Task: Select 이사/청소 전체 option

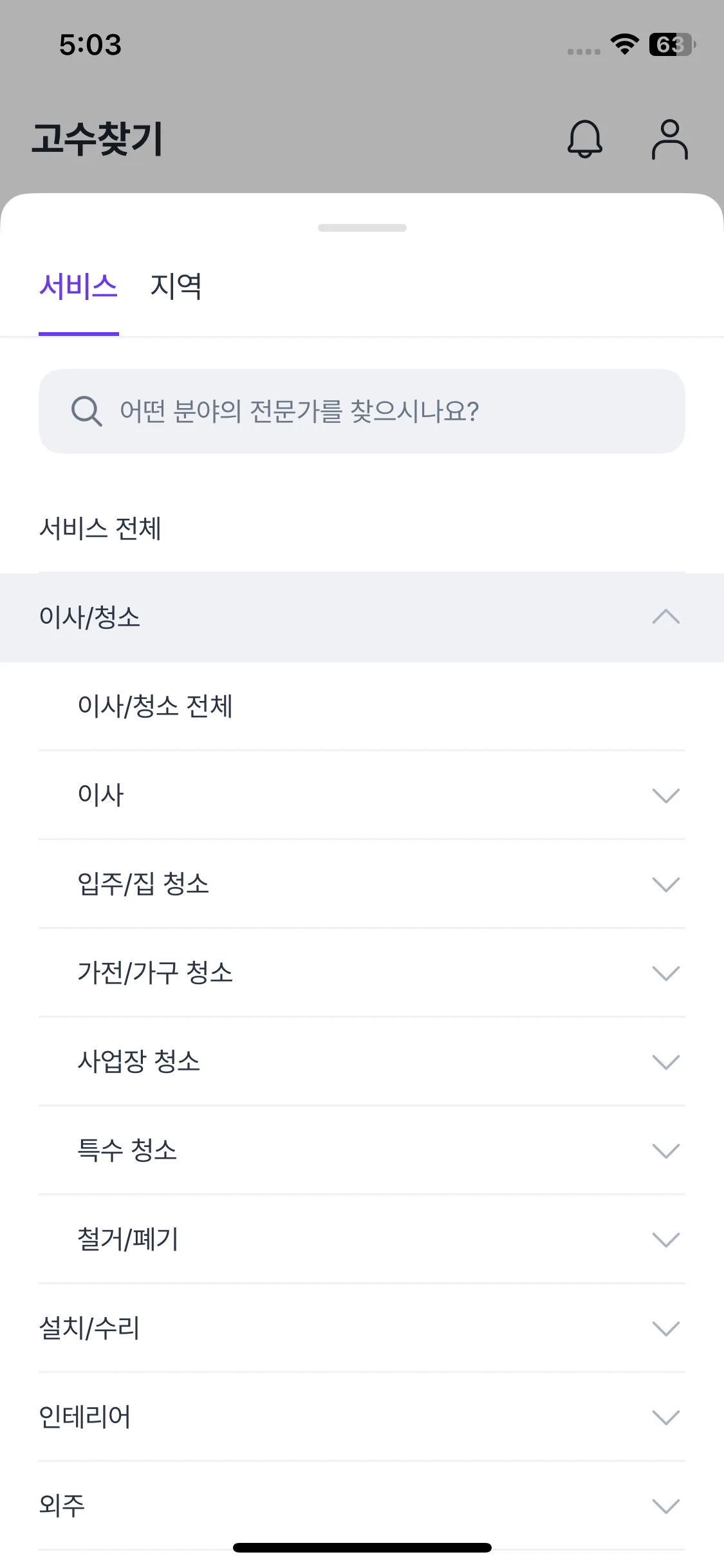Action: tap(155, 706)
